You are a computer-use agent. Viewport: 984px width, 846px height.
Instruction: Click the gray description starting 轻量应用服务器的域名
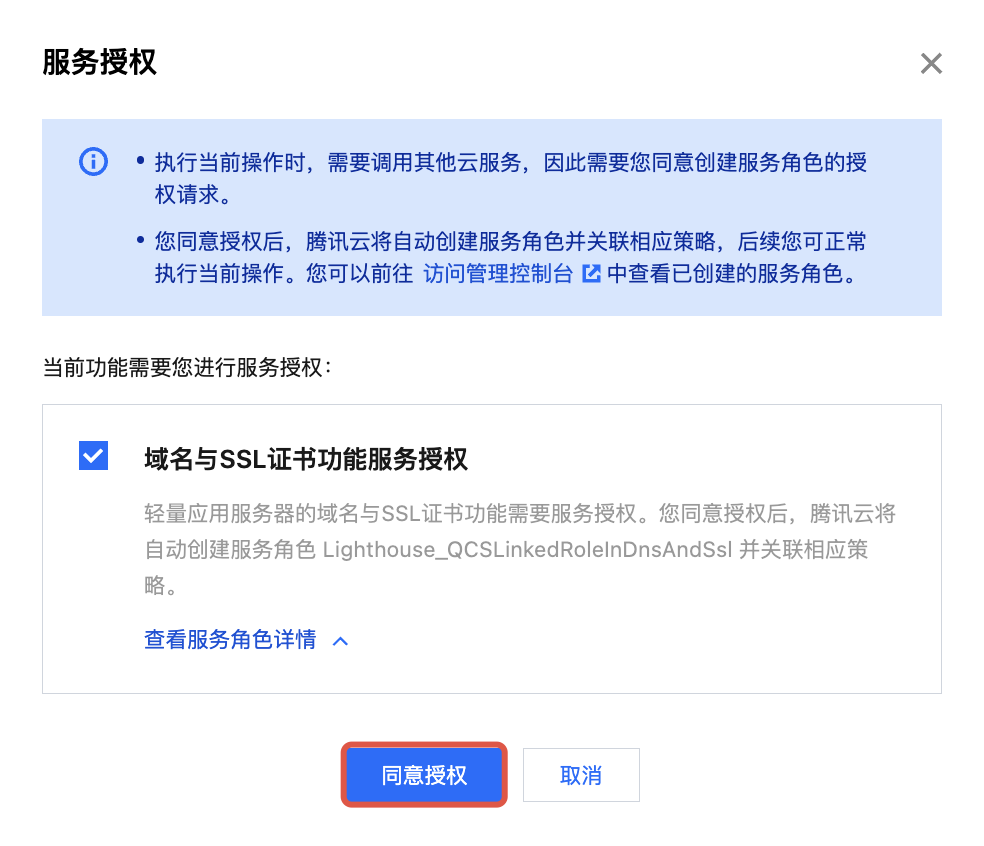point(520,549)
